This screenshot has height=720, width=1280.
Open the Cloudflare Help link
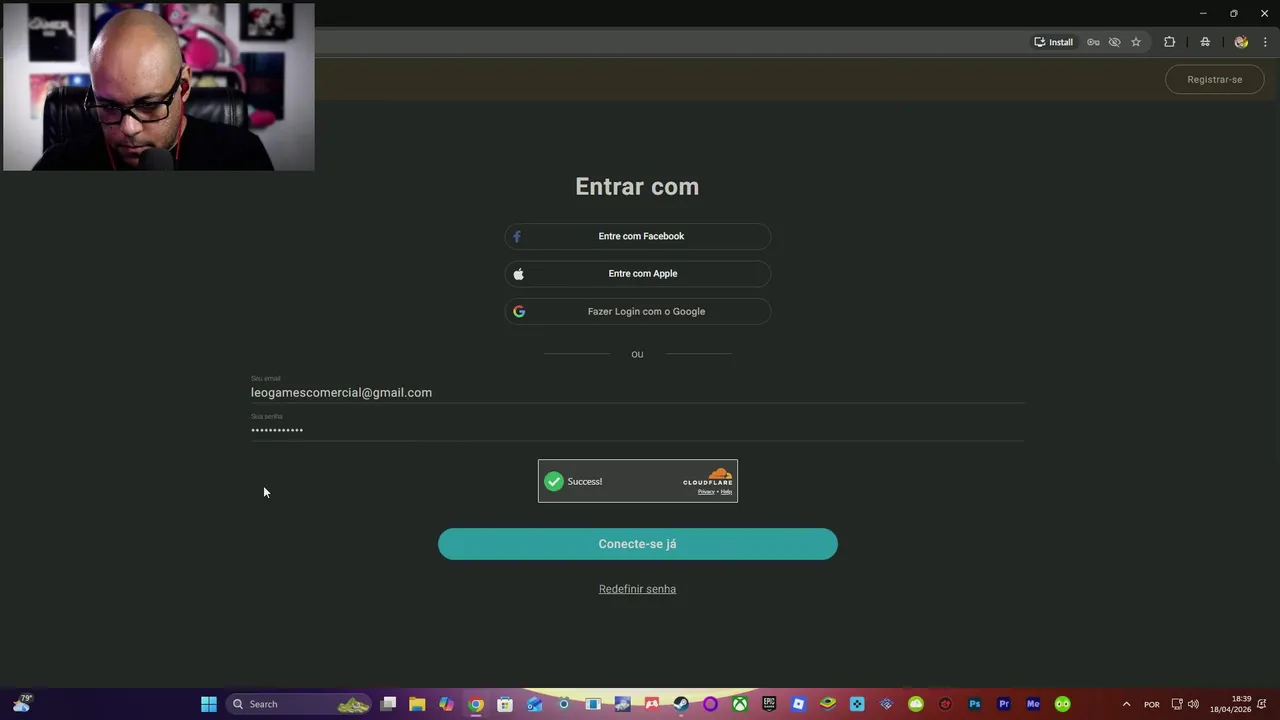pyautogui.click(x=727, y=492)
